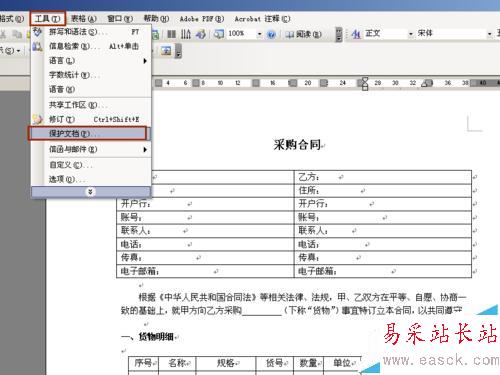
Task: Click the toolbar options handle before styles
Action: 339,34
